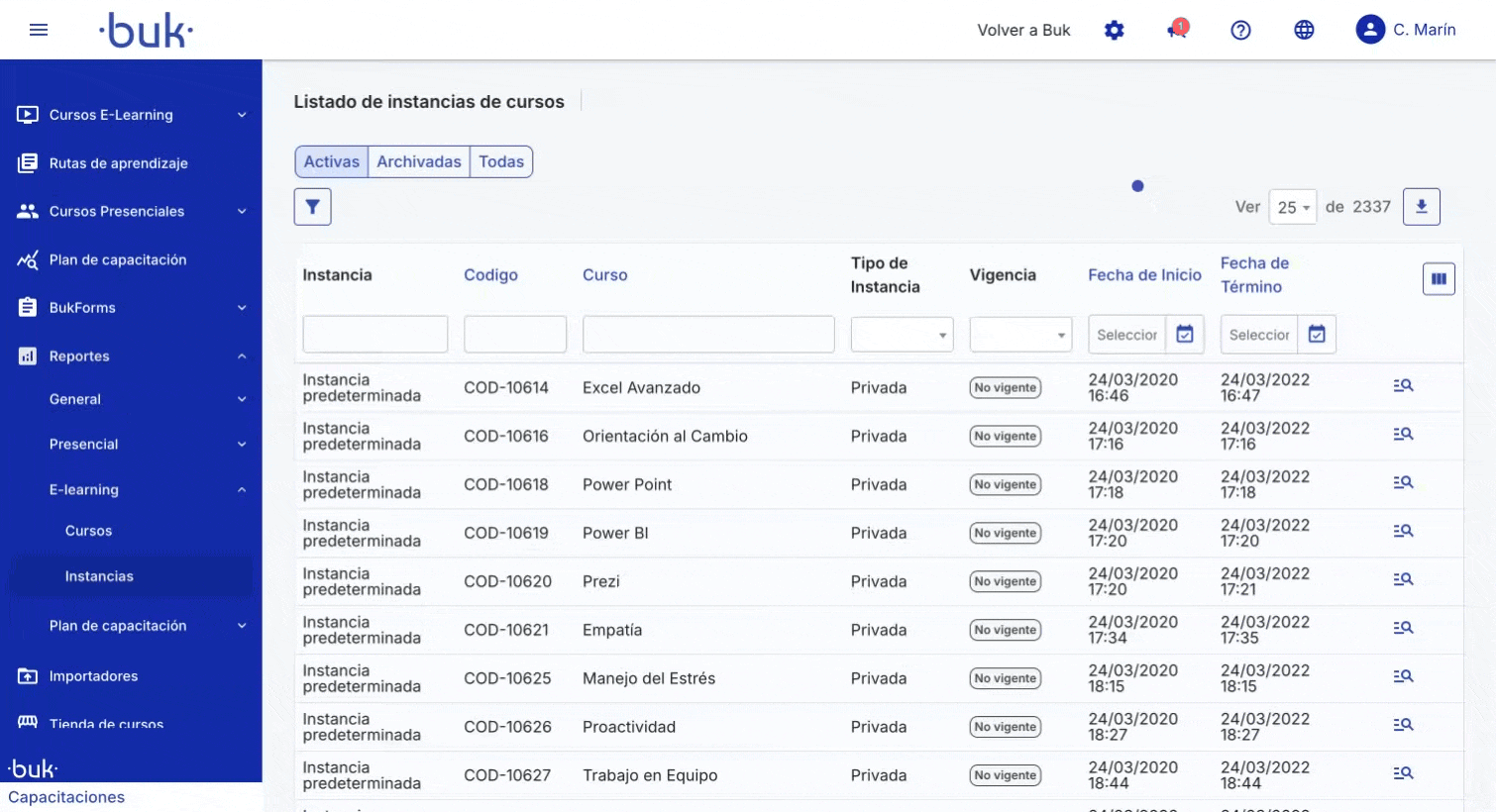This screenshot has height=812, width=1496.
Task: Open the Fecha de Inicio calendar picker
Action: tap(1185, 335)
